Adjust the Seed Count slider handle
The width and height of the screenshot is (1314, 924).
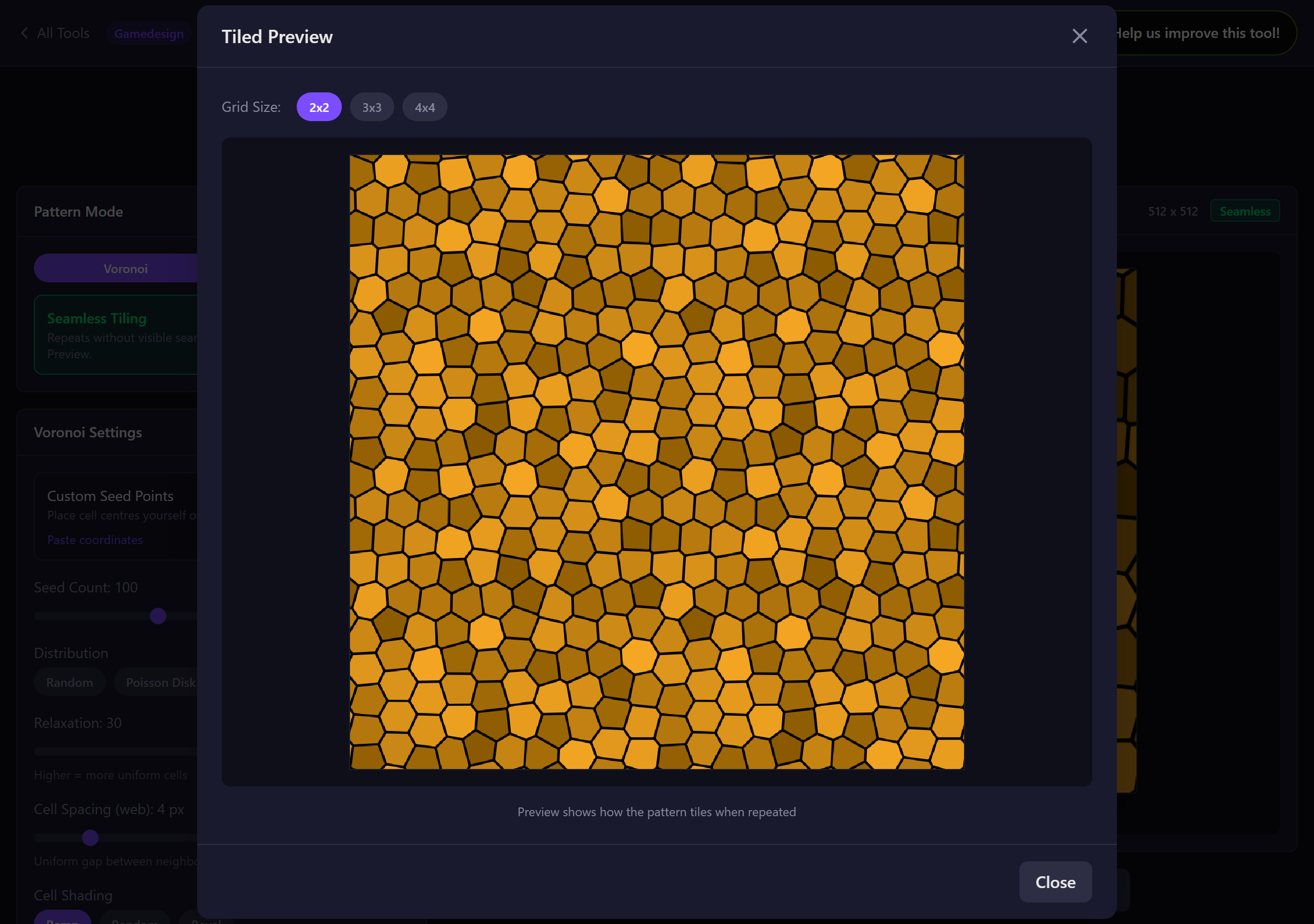click(x=158, y=616)
